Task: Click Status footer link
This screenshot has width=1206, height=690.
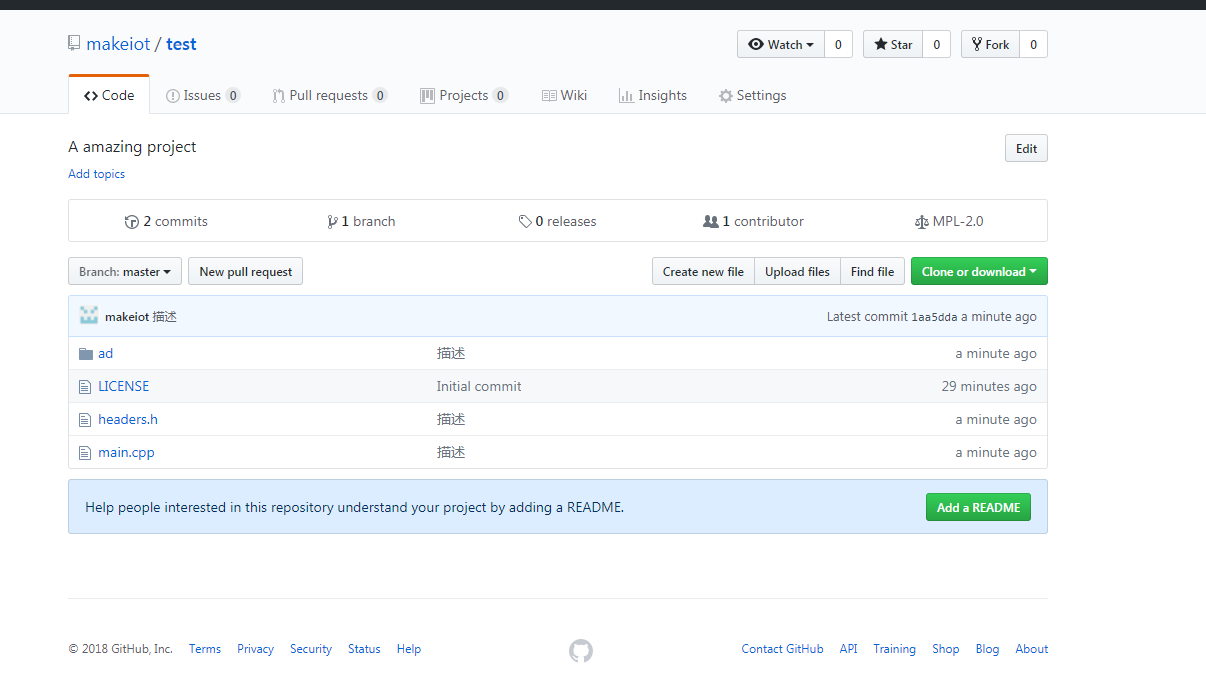Action: pos(364,649)
